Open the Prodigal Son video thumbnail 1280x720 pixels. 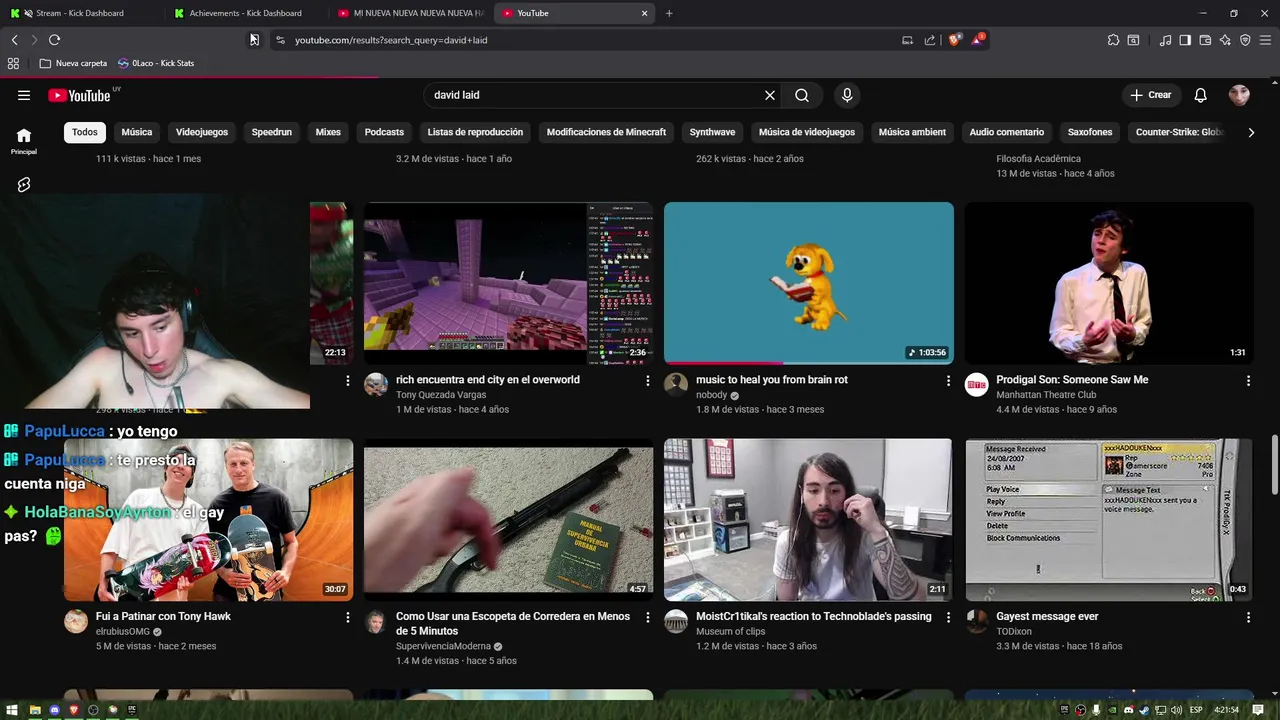(1108, 283)
